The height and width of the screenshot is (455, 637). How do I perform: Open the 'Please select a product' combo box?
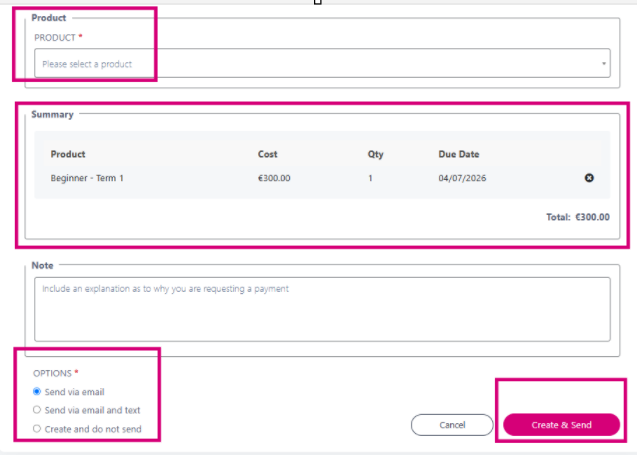pos(322,63)
